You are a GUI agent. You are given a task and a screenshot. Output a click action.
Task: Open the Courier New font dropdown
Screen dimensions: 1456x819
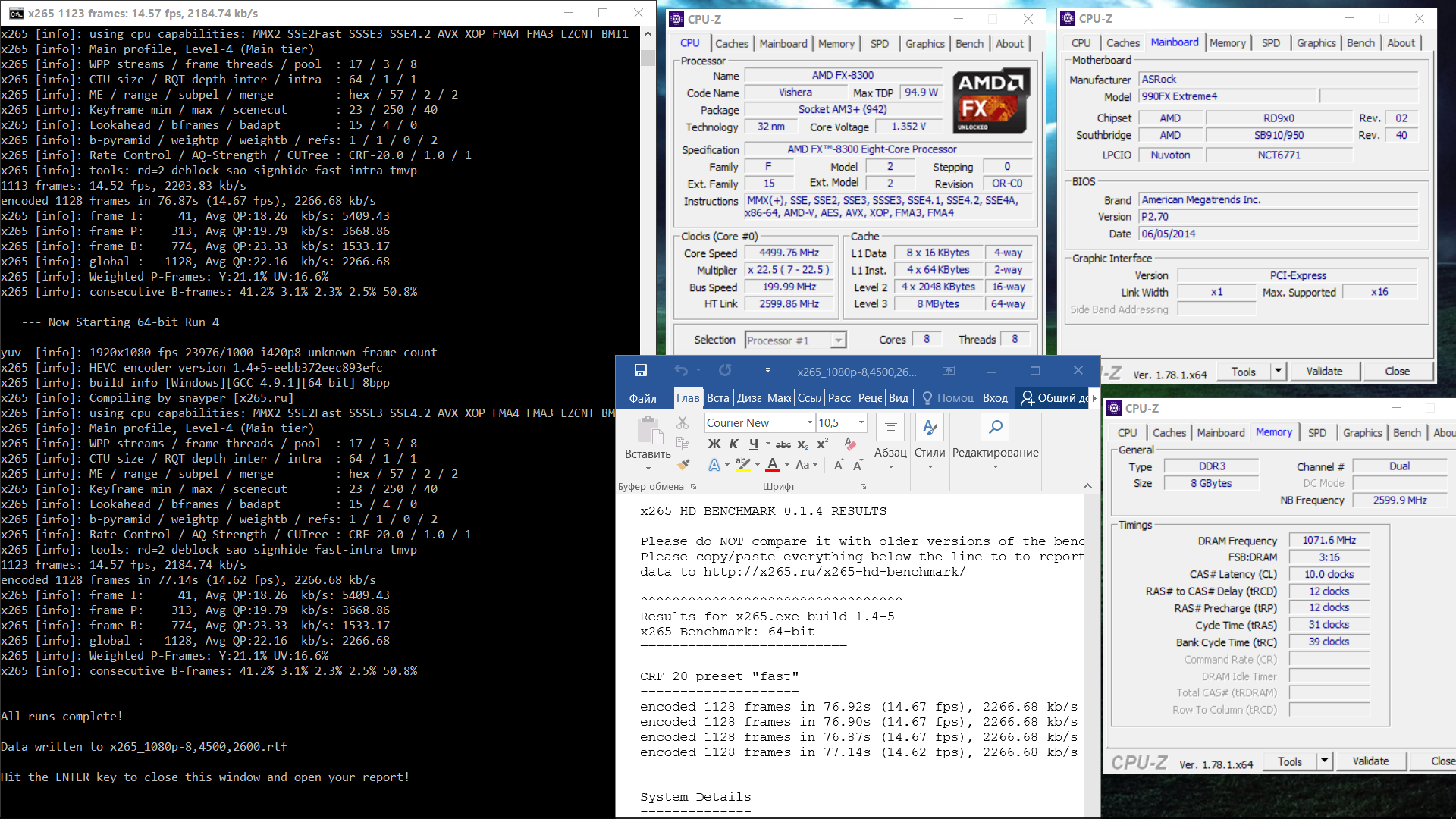[810, 422]
